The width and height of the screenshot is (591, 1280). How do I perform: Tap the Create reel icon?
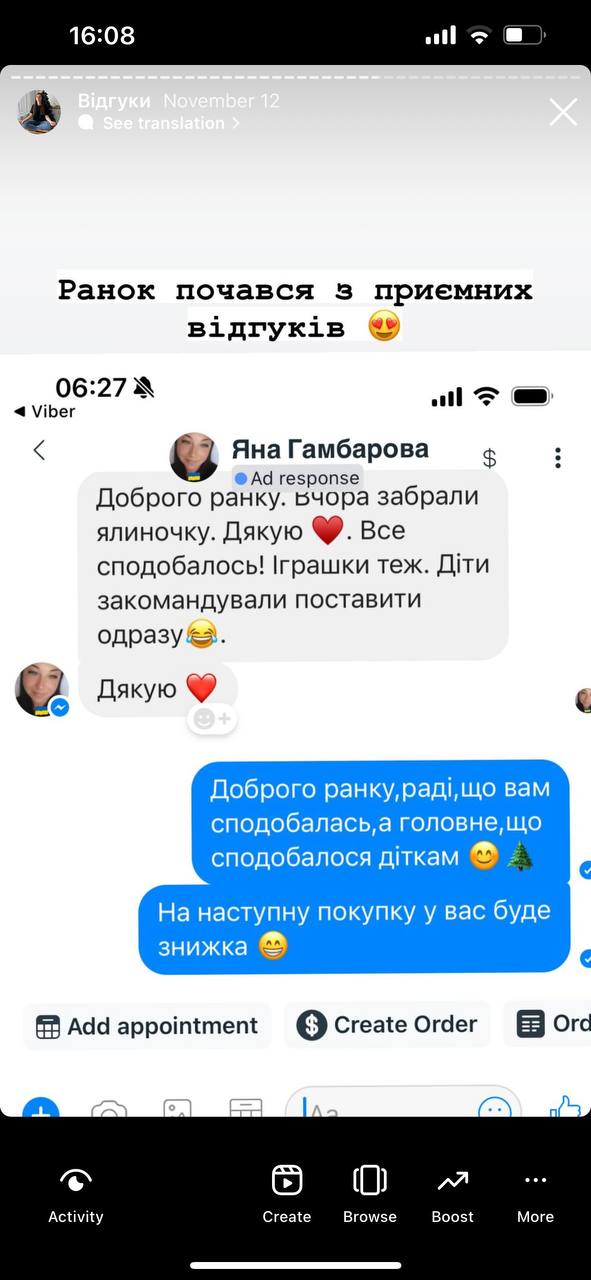tap(287, 1181)
